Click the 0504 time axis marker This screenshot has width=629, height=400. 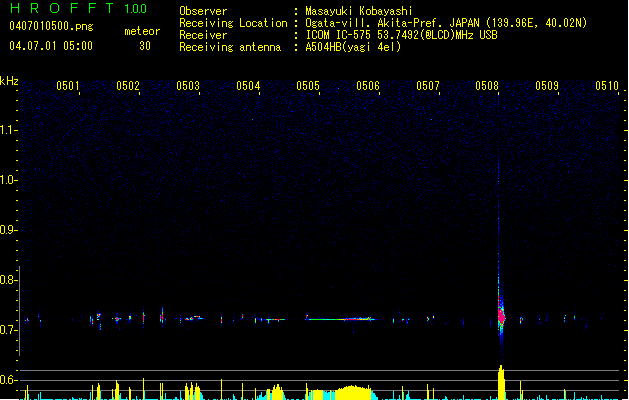tap(248, 86)
